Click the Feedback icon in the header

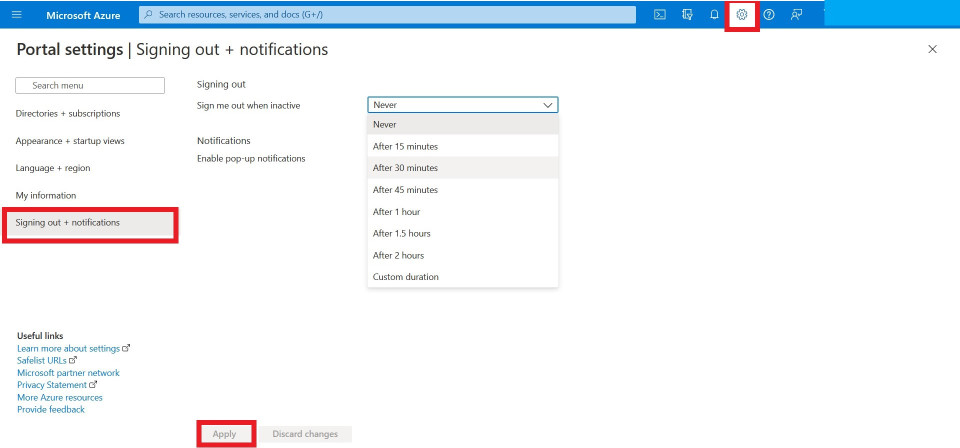click(x=796, y=15)
